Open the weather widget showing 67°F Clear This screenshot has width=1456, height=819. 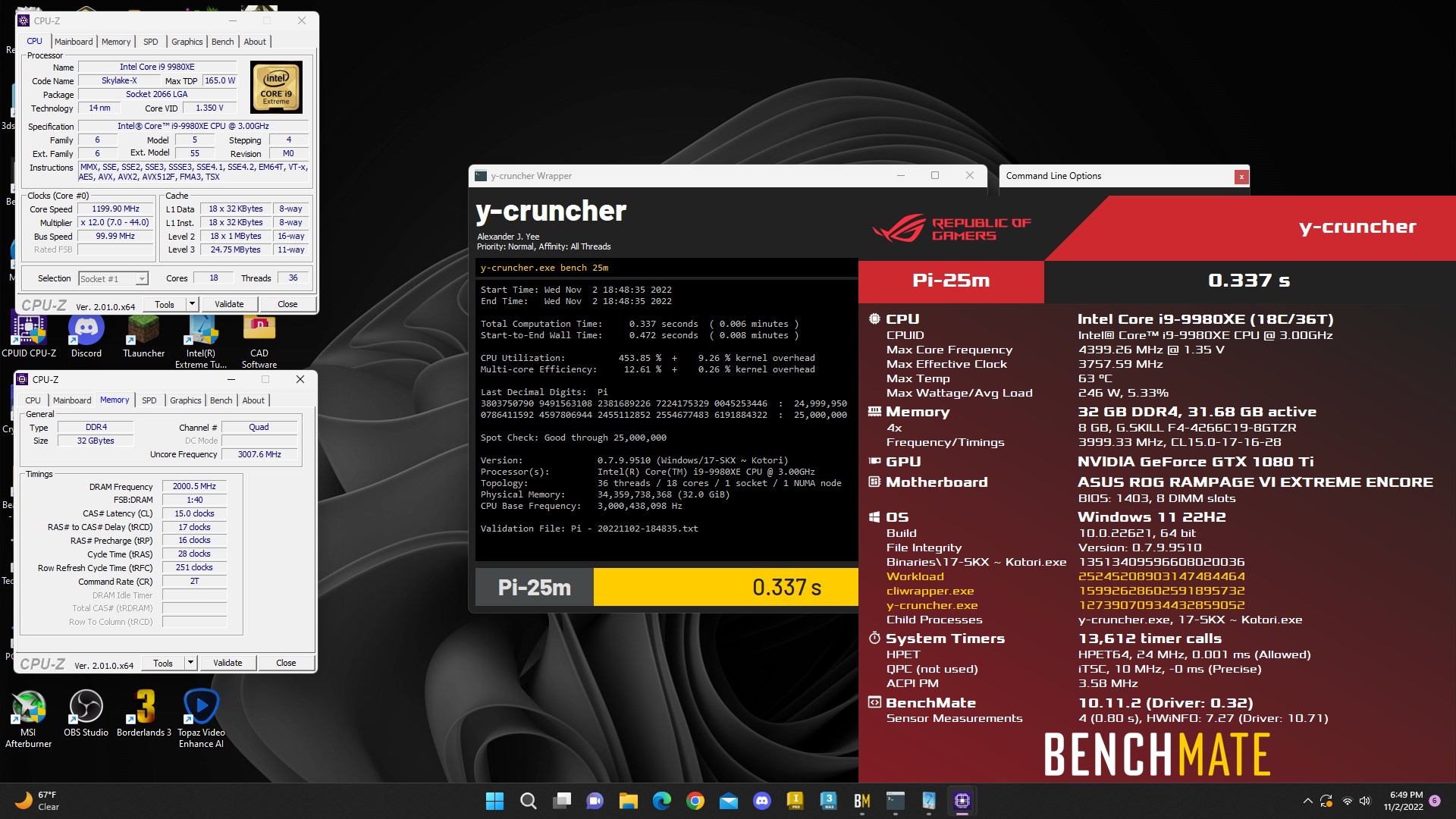click(38, 801)
